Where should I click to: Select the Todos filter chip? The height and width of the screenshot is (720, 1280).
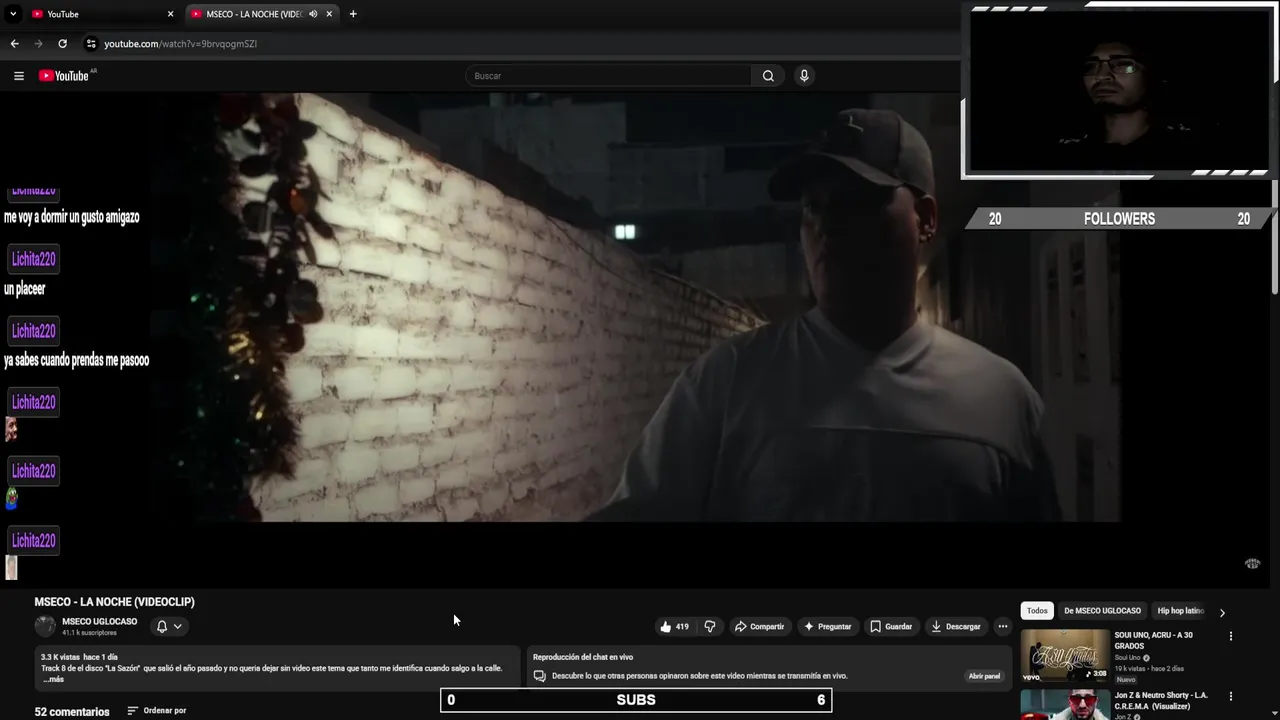[1037, 611]
